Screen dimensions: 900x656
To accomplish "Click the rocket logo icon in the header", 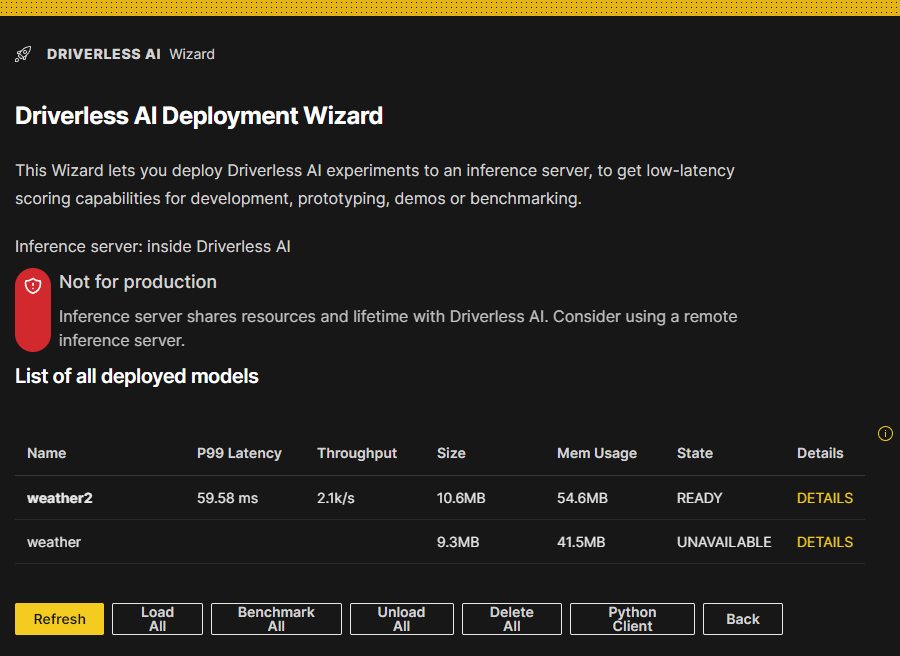I will 22,53.
